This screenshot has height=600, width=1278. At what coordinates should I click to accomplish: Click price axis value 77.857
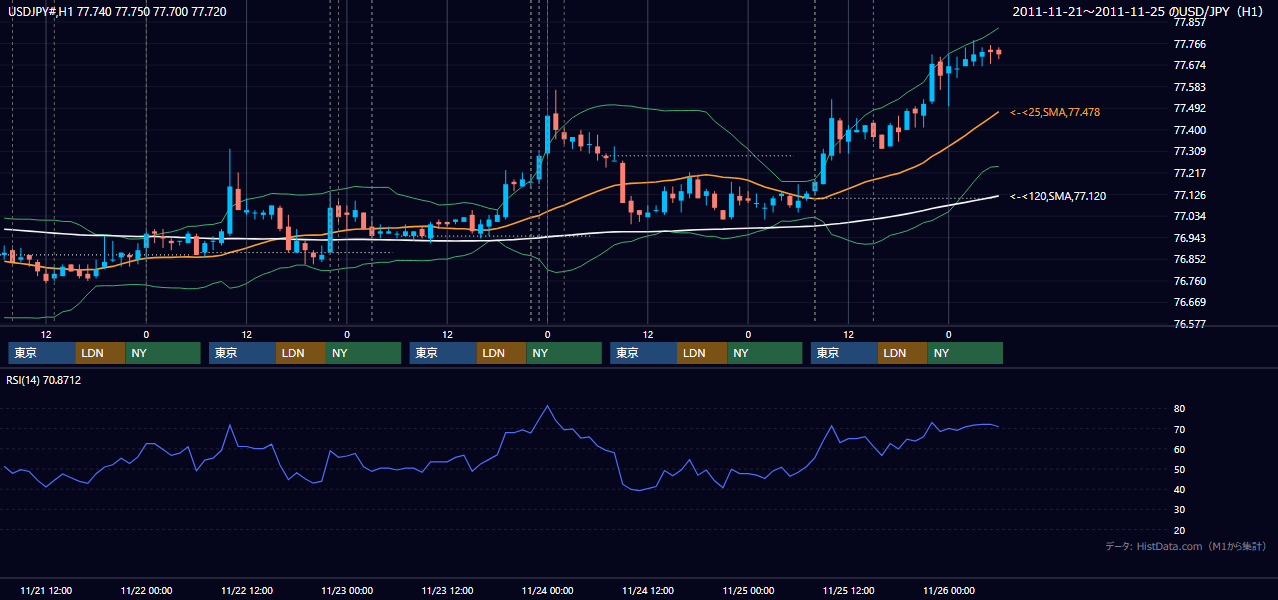point(1189,22)
